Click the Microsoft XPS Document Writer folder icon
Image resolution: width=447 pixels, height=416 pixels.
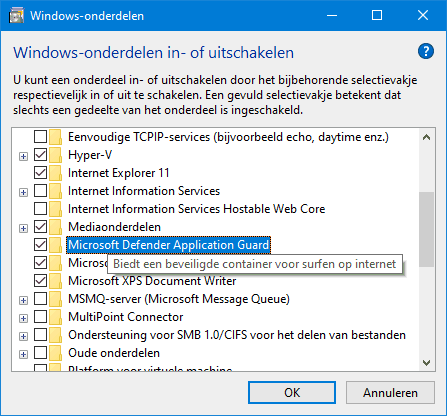pos(55,281)
